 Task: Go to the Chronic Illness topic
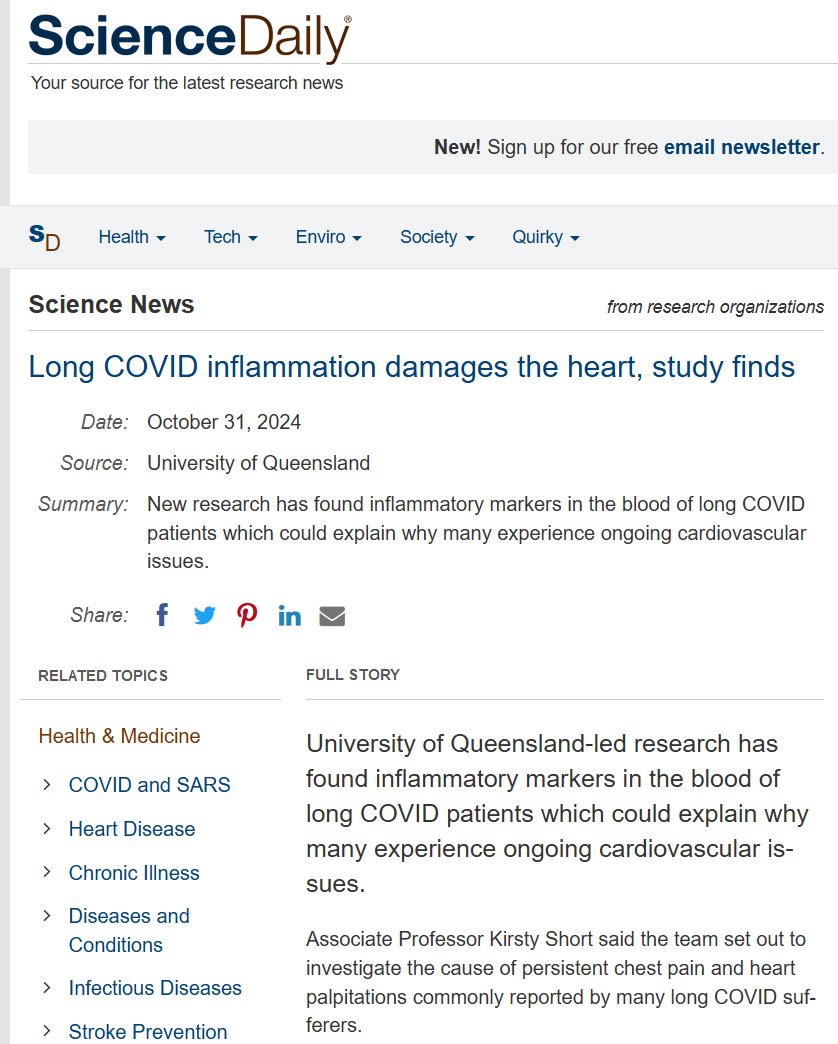[134, 873]
